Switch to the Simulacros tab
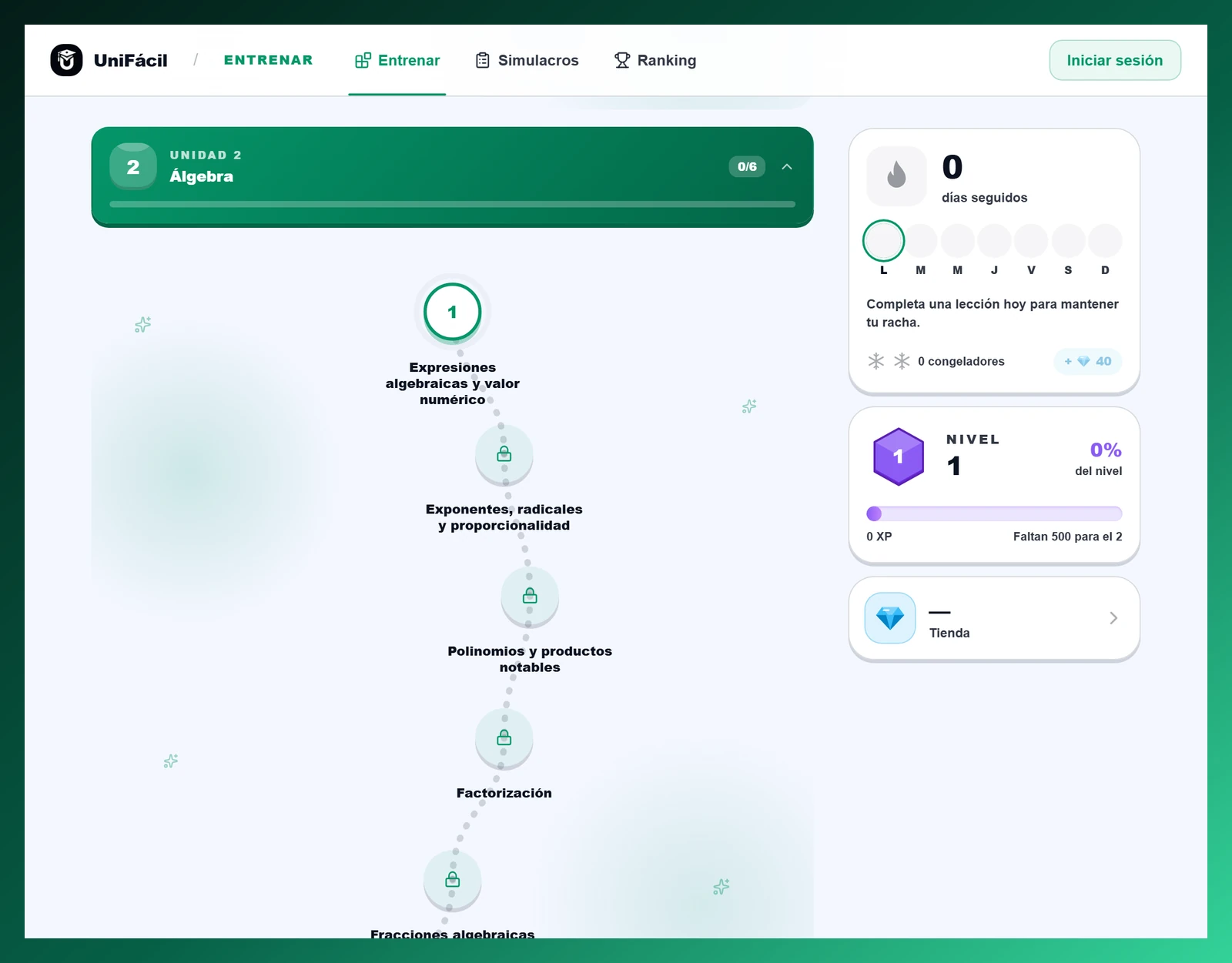 pos(527,60)
